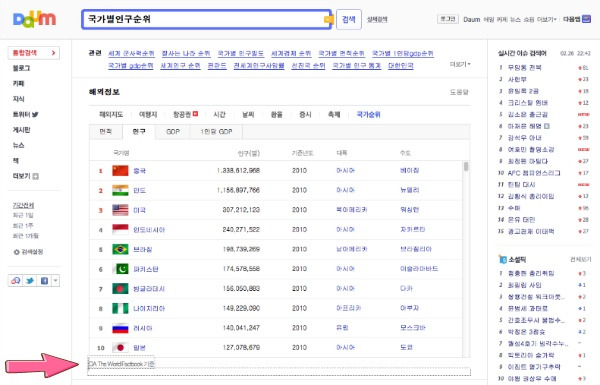The height and width of the screenshot is (385, 600).
Task: Filter results by 최근 1일
Action: click(23, 215)
